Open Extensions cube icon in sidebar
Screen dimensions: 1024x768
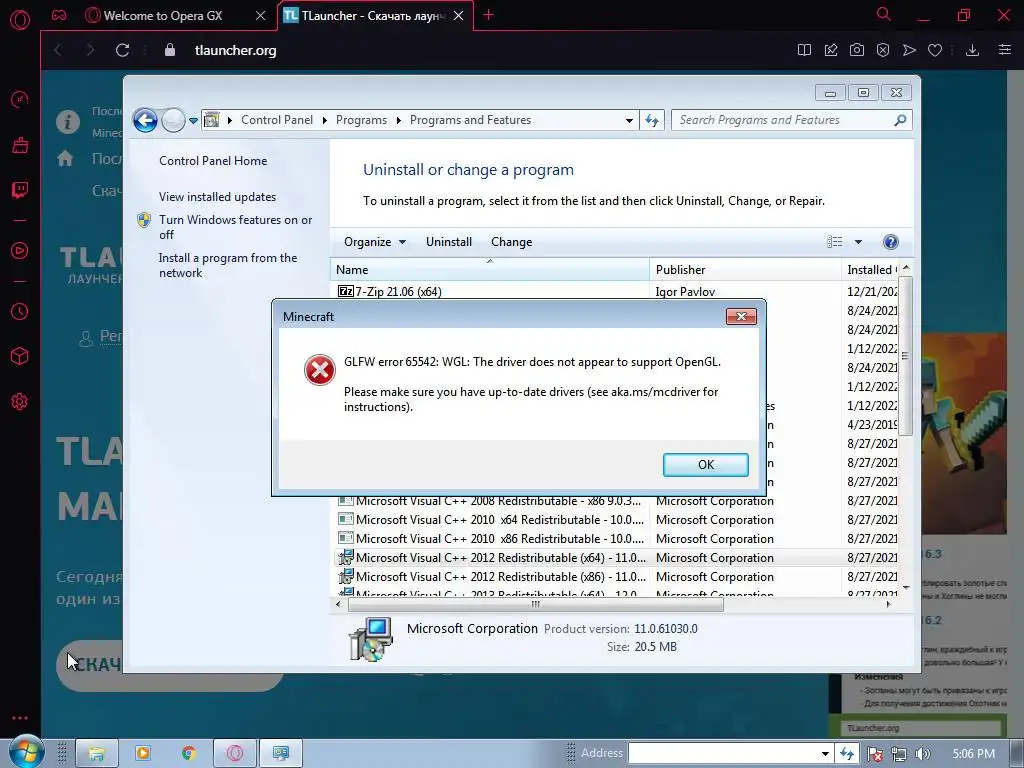coord(20,356)
